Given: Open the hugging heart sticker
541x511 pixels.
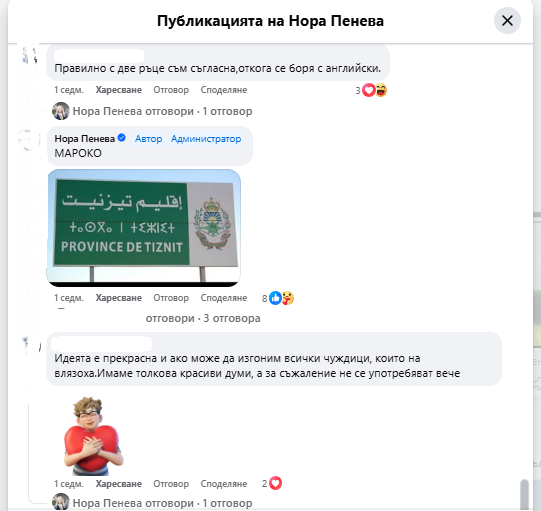Looking at the screenshot, I should (x=93, y=436).
